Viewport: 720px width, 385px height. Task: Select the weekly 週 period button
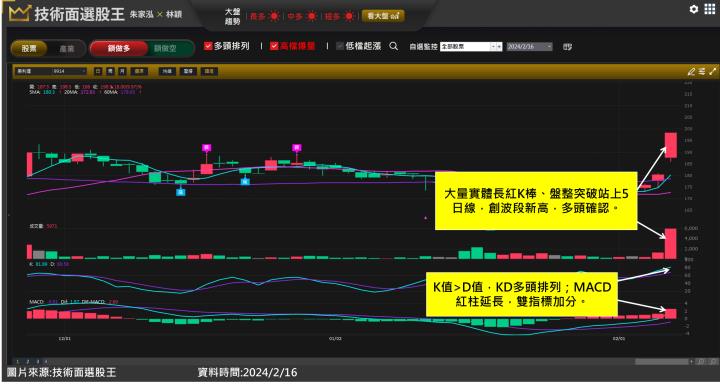coord(110,71)
